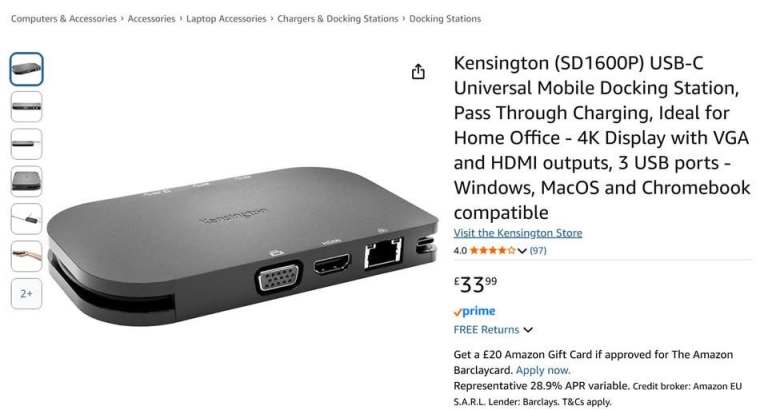Image resolution: width=768 pixels, height=410 pixels.
Task: Open Chargers & Docking Stations breadcrumb
Action: coord(337,19)
